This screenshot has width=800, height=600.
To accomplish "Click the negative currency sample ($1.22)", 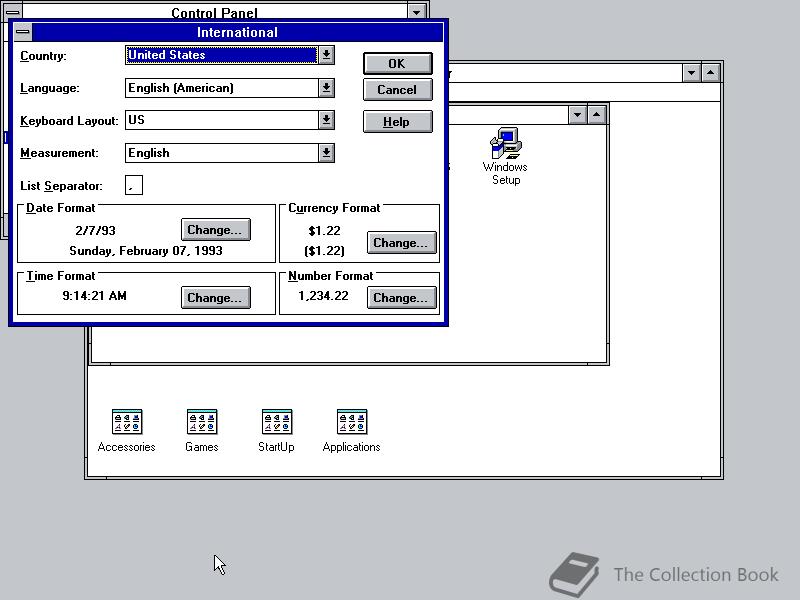I will [324, 251].
